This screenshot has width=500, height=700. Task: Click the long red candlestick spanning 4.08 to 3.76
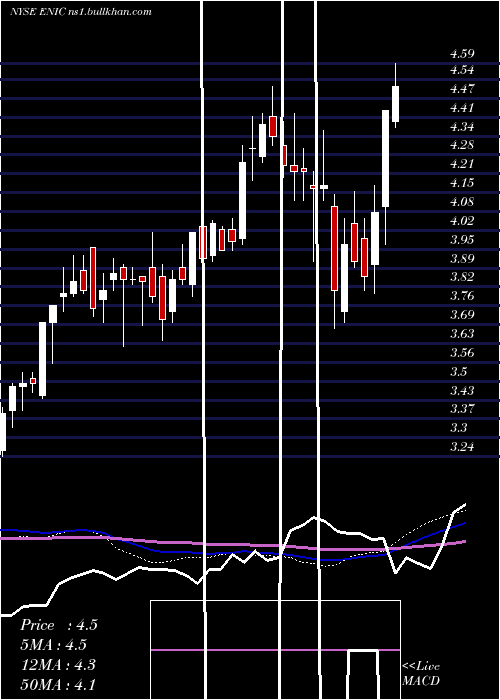tap(334, 248)
